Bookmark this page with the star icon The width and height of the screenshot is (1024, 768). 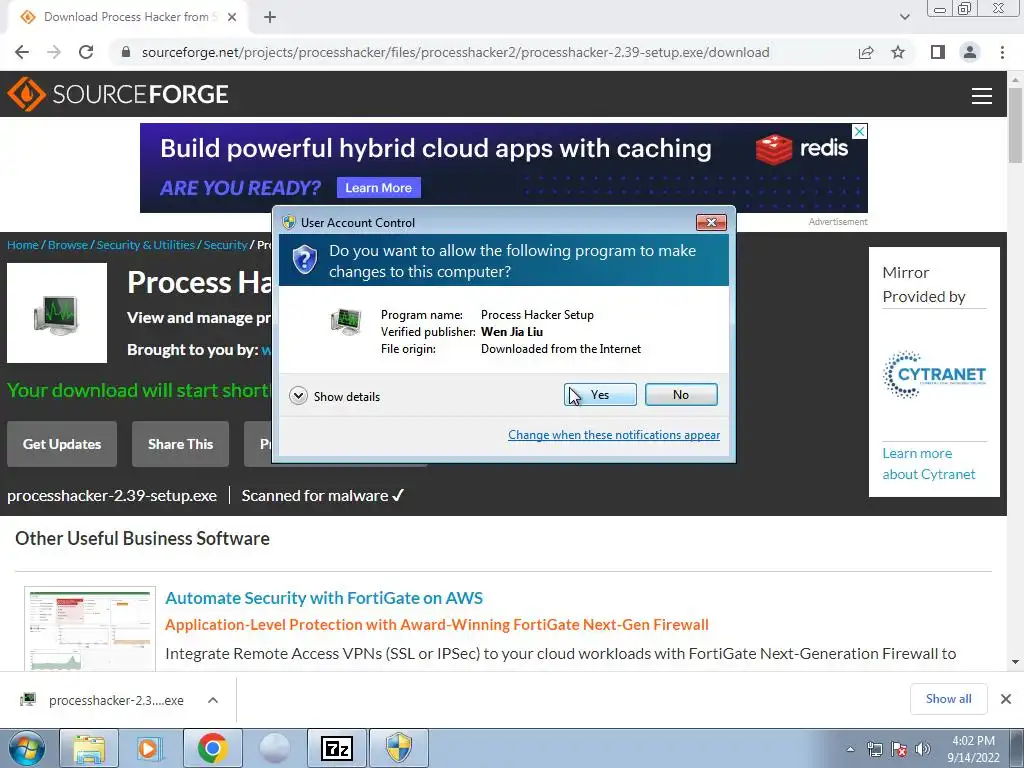pyautogui.click(x=898, y=52)
